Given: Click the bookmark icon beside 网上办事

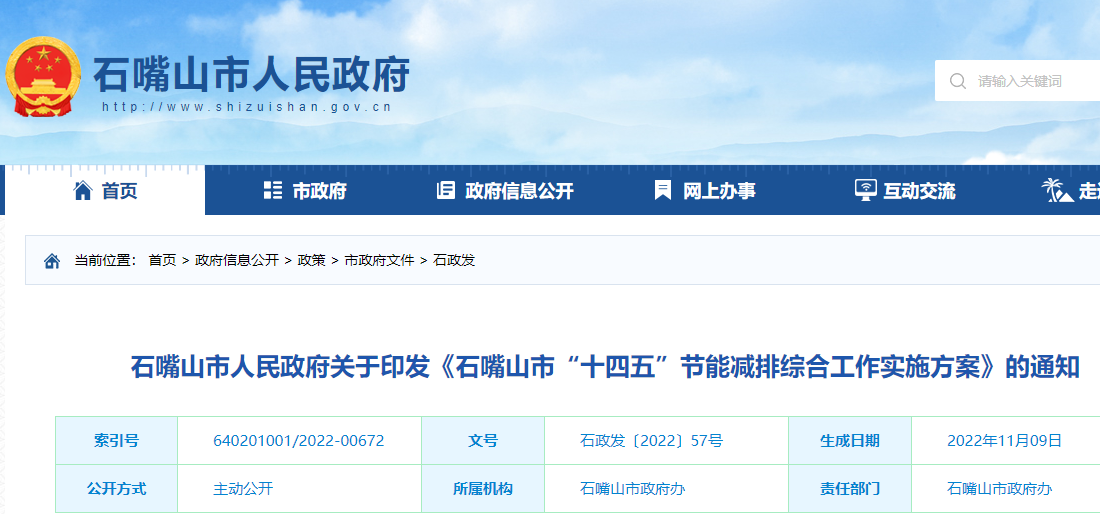Looking at the screenshot, I should pos(662,190).
